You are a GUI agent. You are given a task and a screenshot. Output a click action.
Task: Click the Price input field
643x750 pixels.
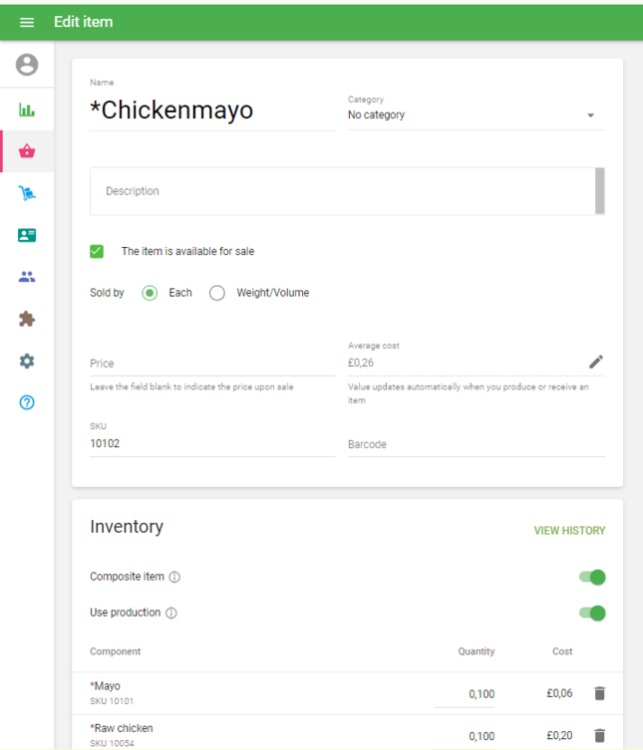click(212, 364)
